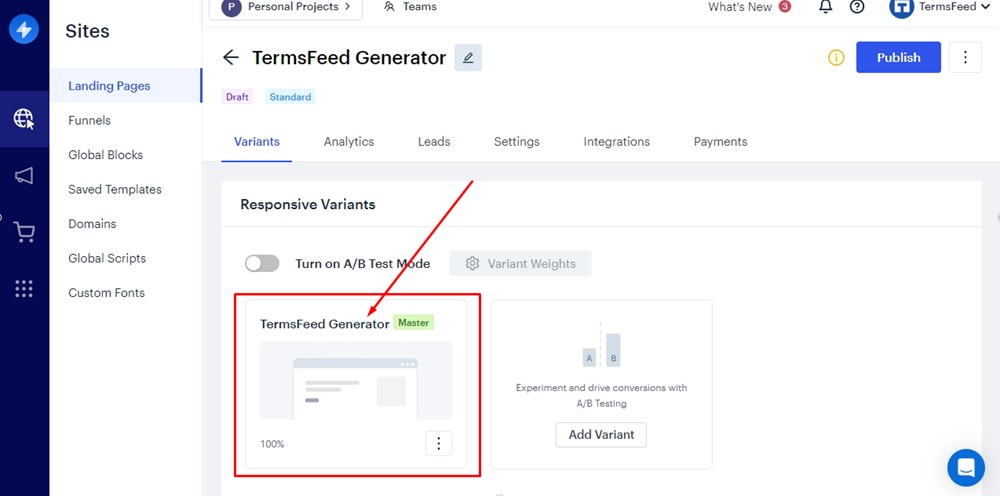1000x496 pixels.
Task: Click the 100% weight value
Action: point(272,444)
